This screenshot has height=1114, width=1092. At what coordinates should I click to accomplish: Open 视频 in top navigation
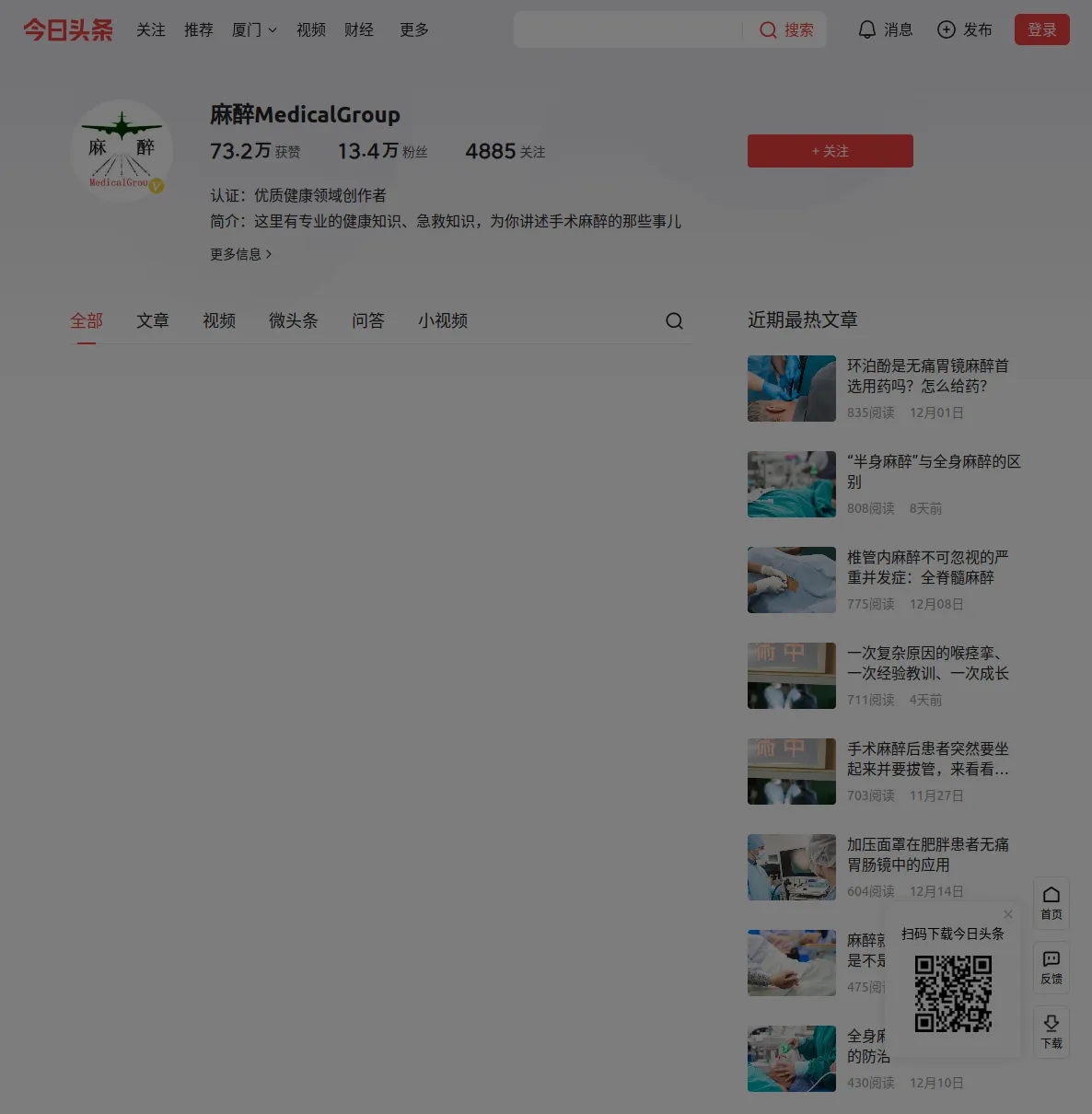coord(311,30)
